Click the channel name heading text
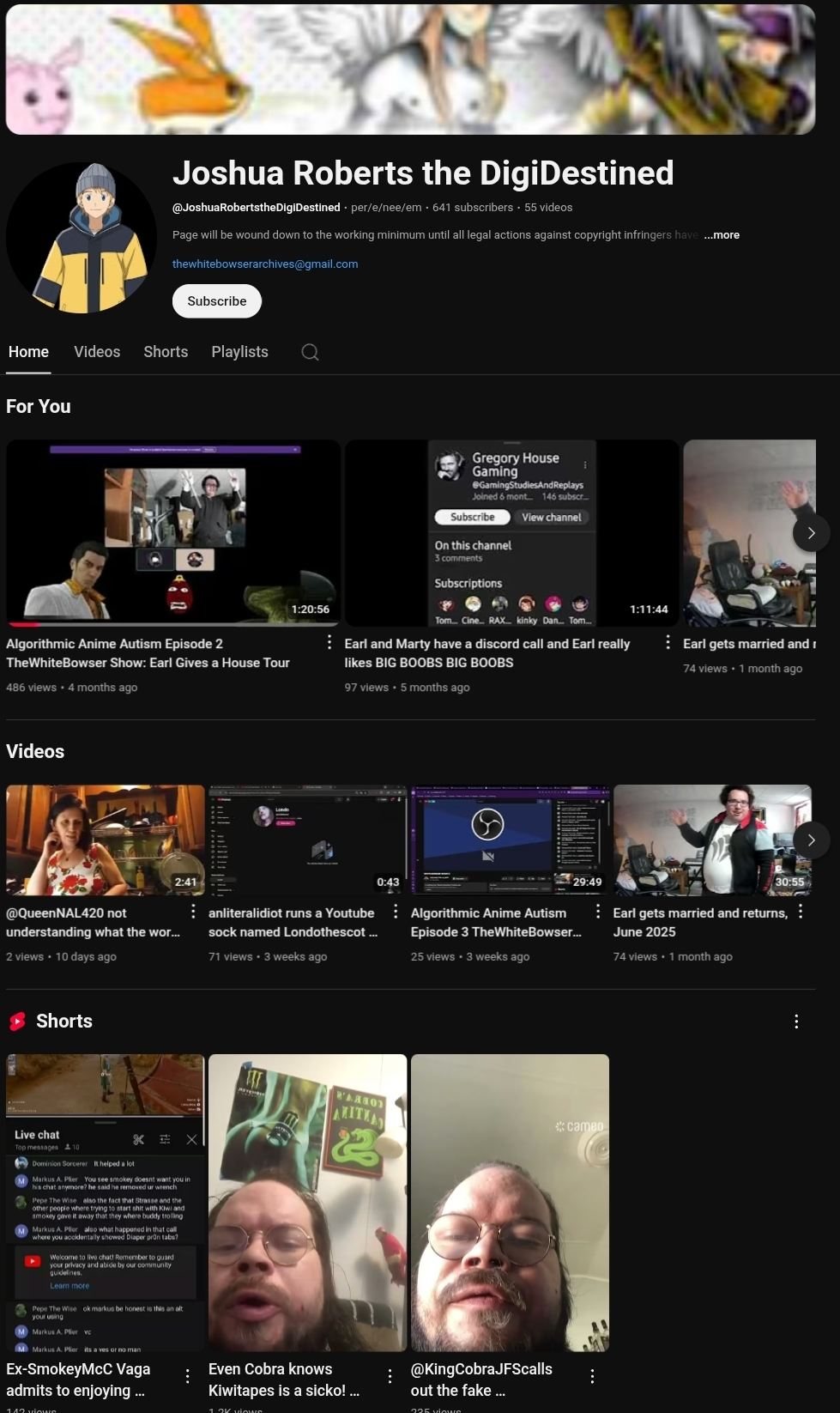 tap(423, 173)
